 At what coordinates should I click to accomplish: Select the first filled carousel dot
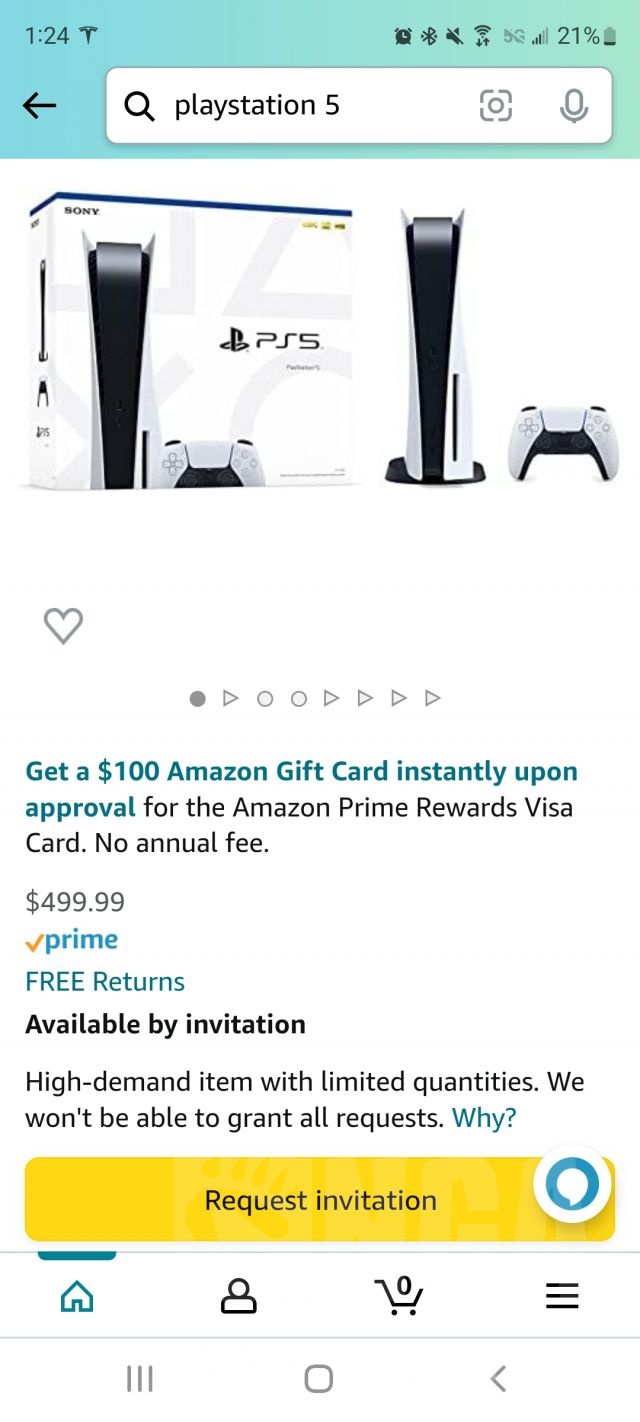tap(198, 698)
